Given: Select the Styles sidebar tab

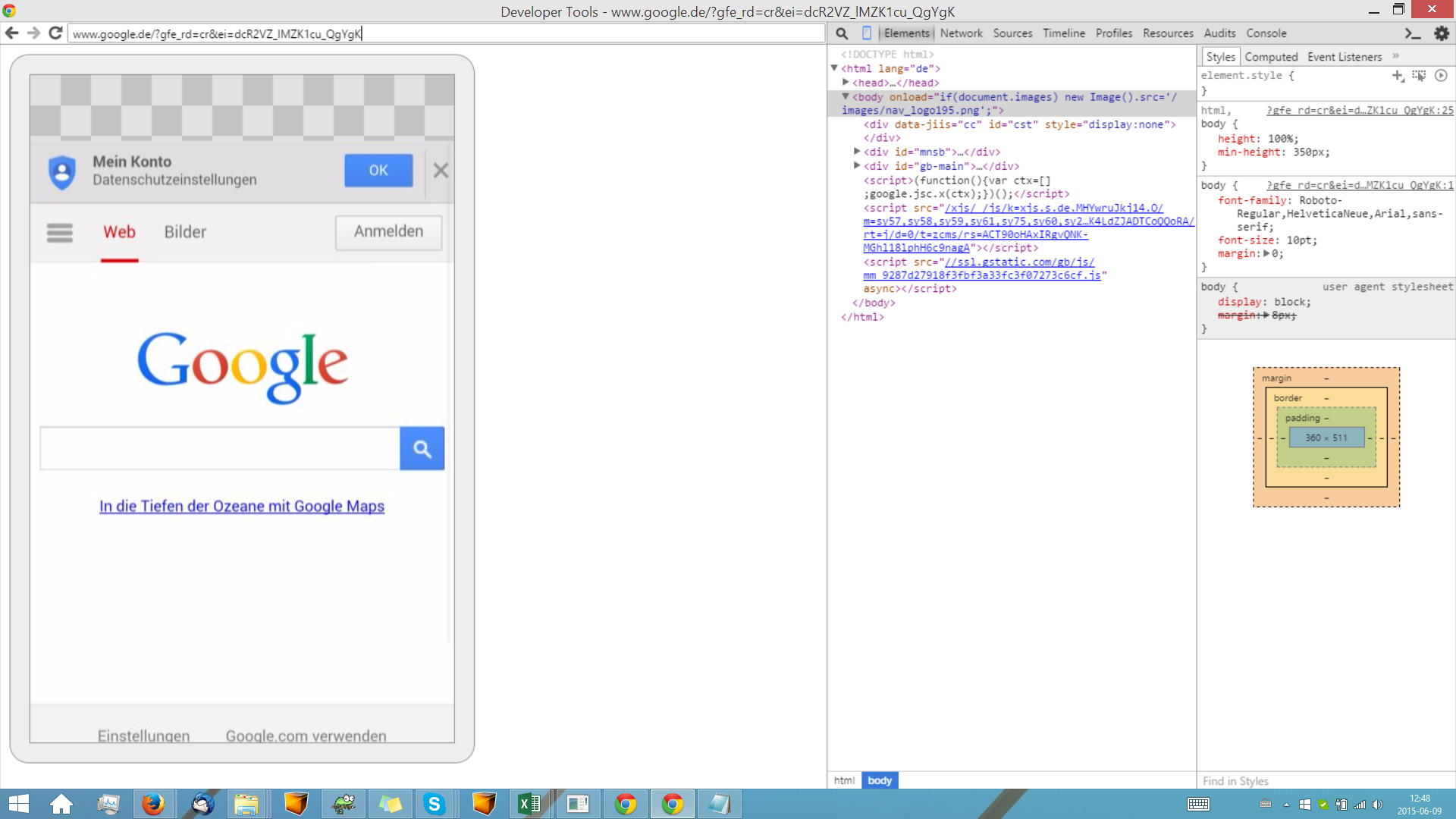Looking at the screenshot, I should (x=1220, y=57).
